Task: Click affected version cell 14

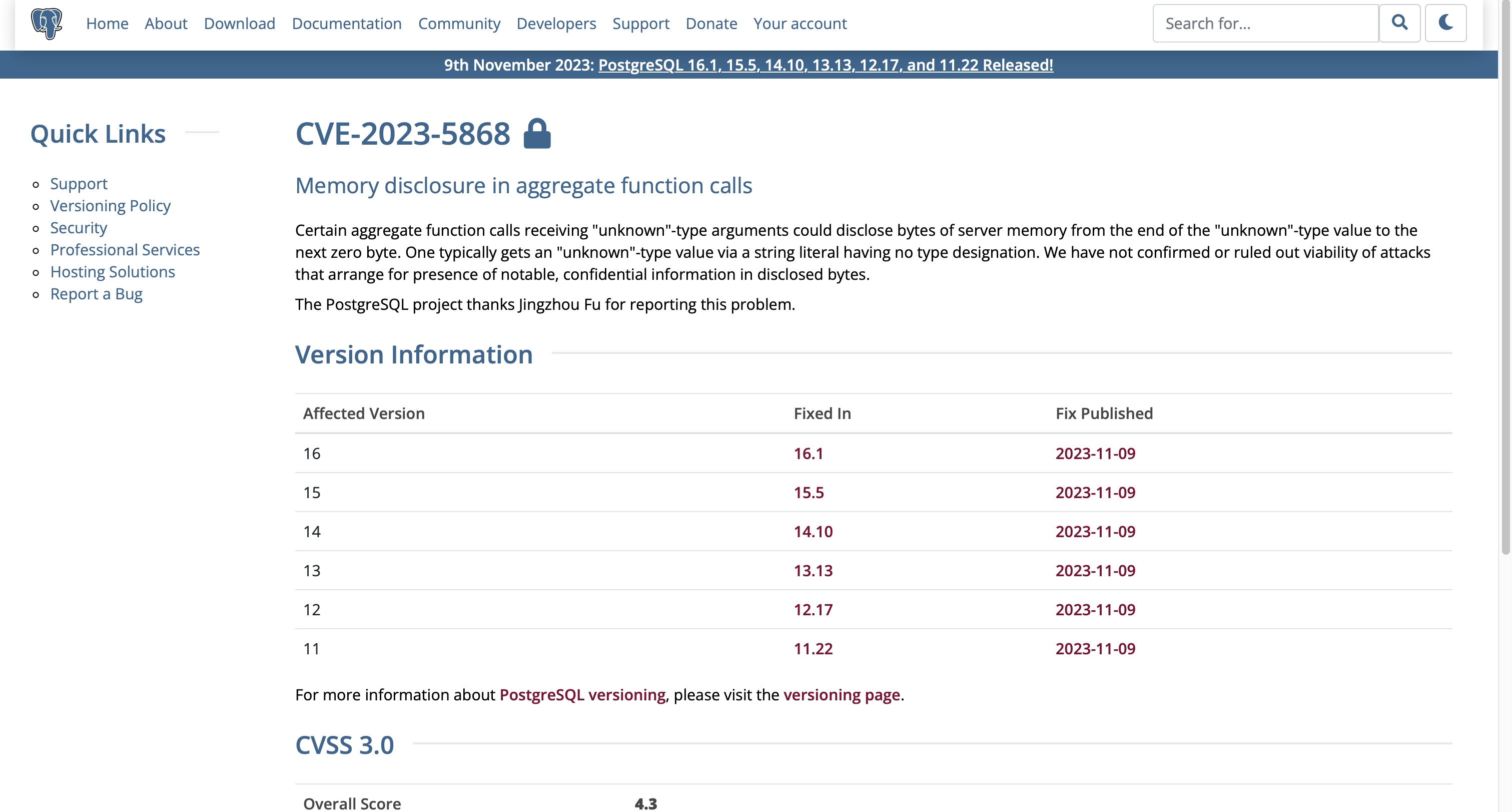Action: 312,531
